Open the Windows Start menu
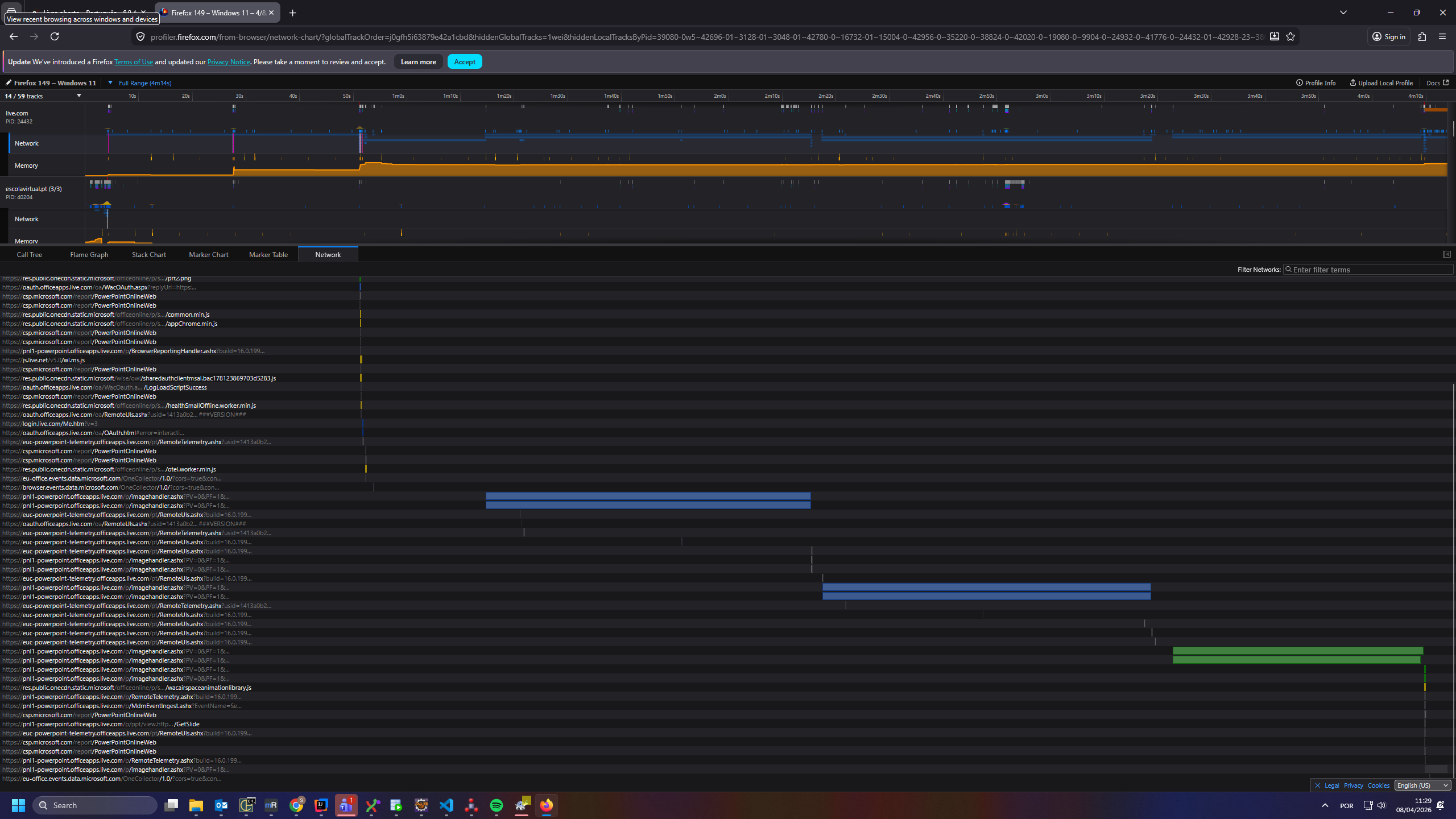1456x819 pixels. [18, 805]
